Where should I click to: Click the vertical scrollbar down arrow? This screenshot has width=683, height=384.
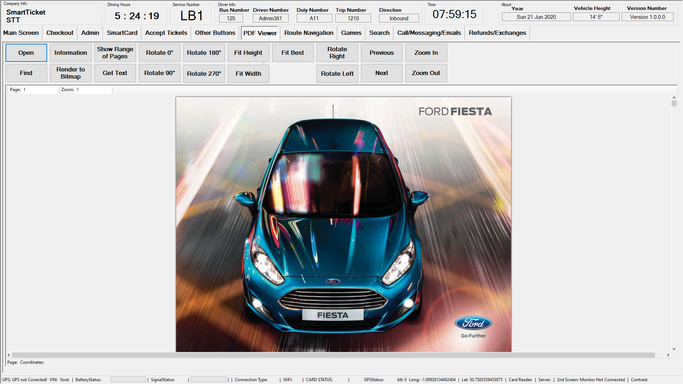(674, 349)
